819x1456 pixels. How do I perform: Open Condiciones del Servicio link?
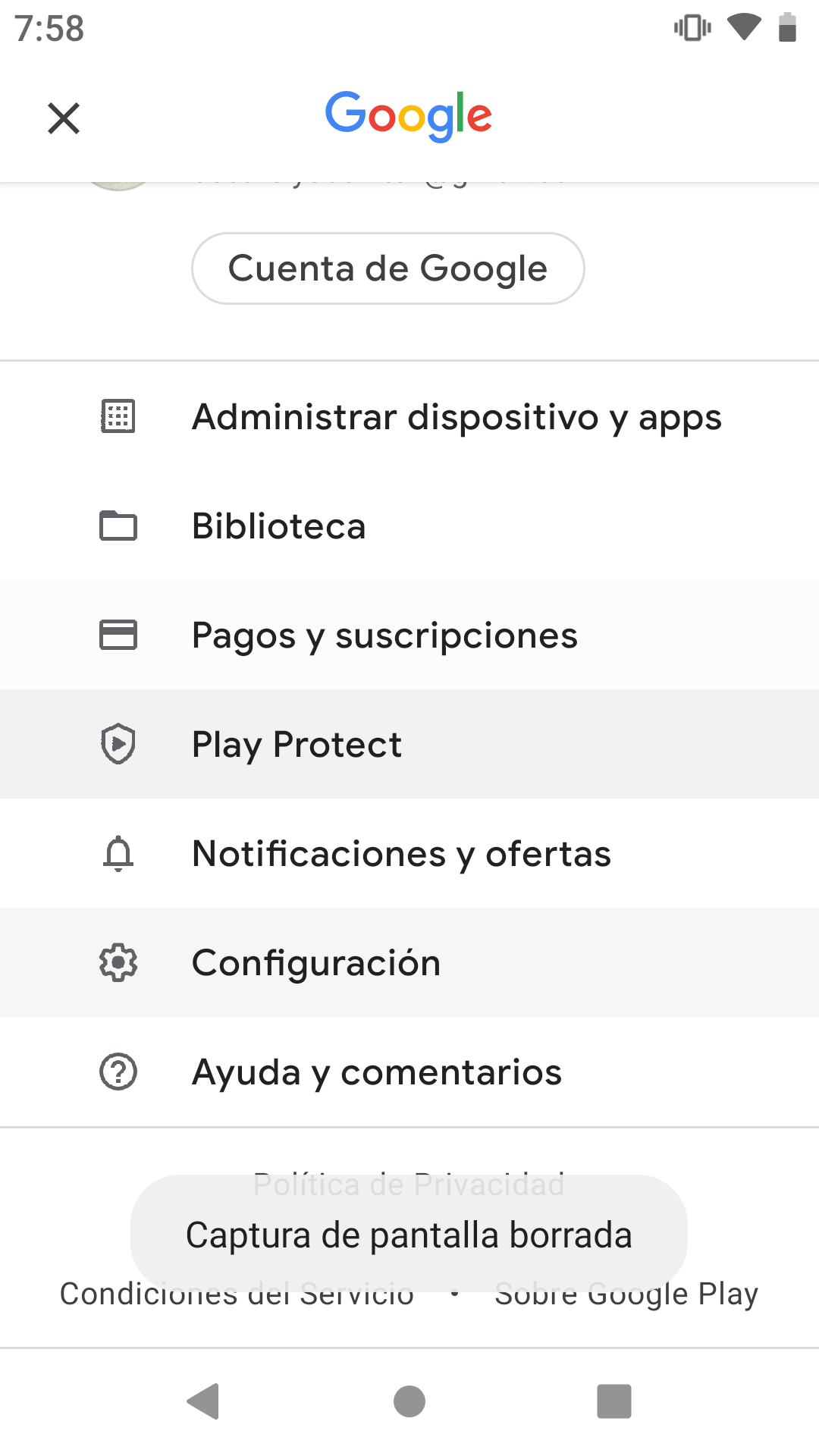[x=237, y=1294]
